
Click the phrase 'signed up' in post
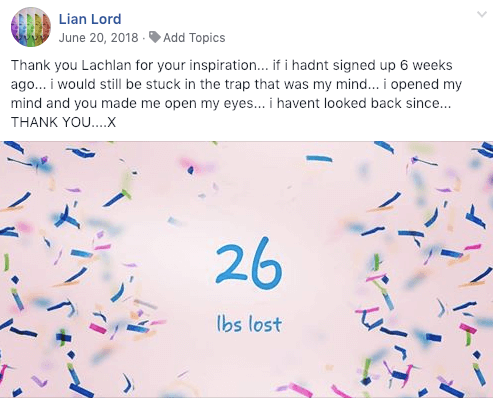click(364, 65)
